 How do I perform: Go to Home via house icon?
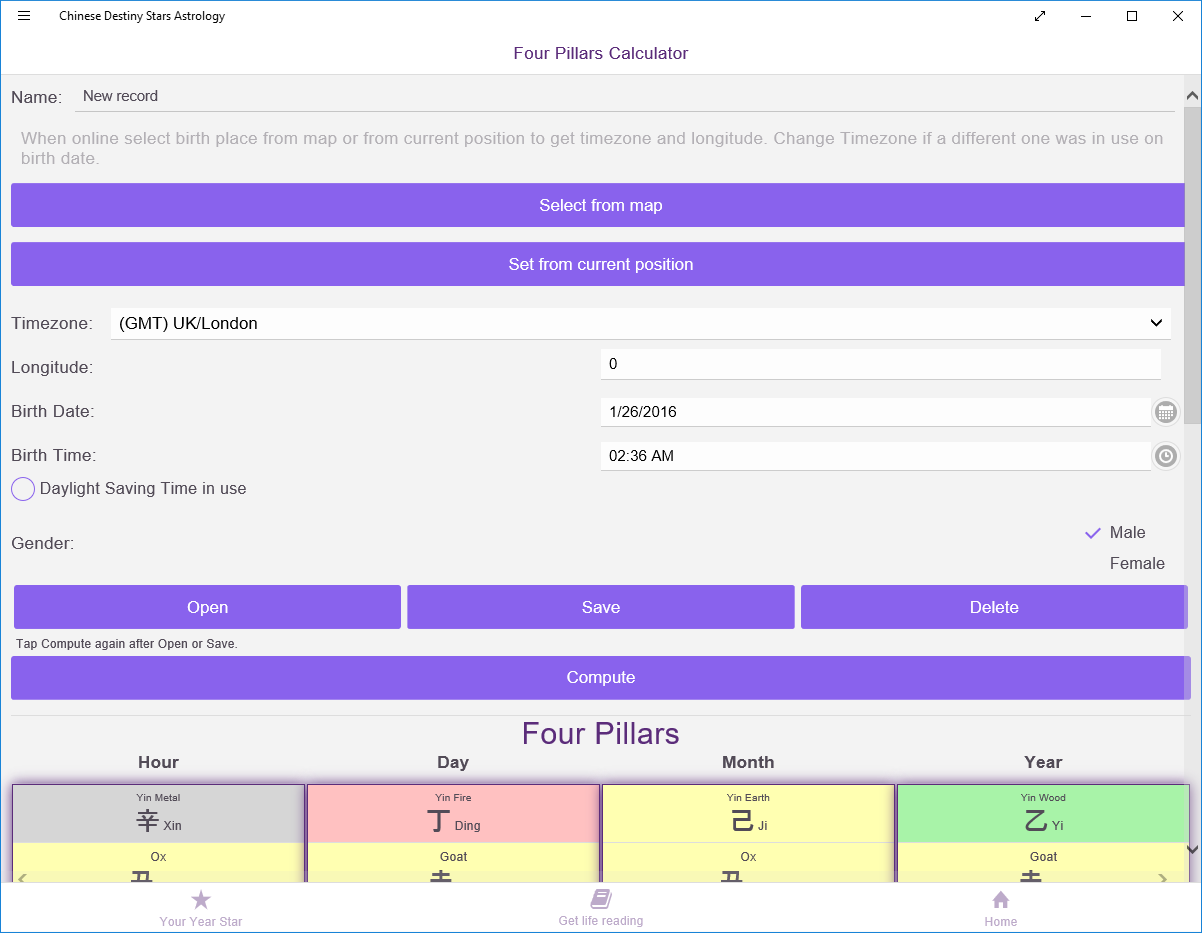tap(1001, 899)
